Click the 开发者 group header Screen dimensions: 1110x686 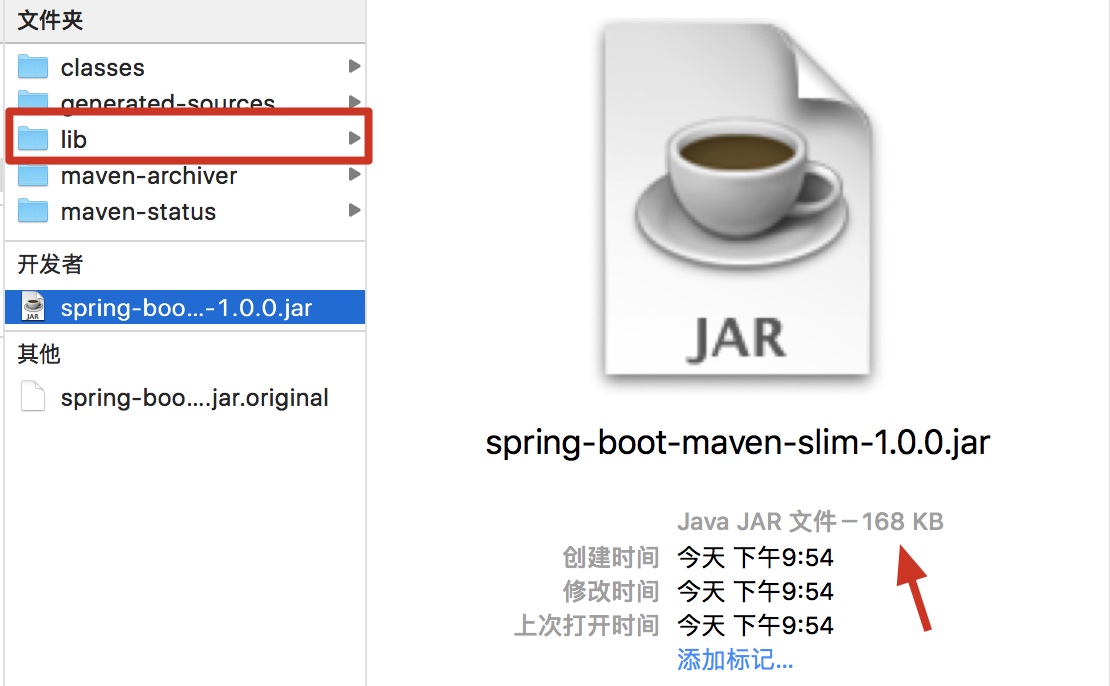50,264
